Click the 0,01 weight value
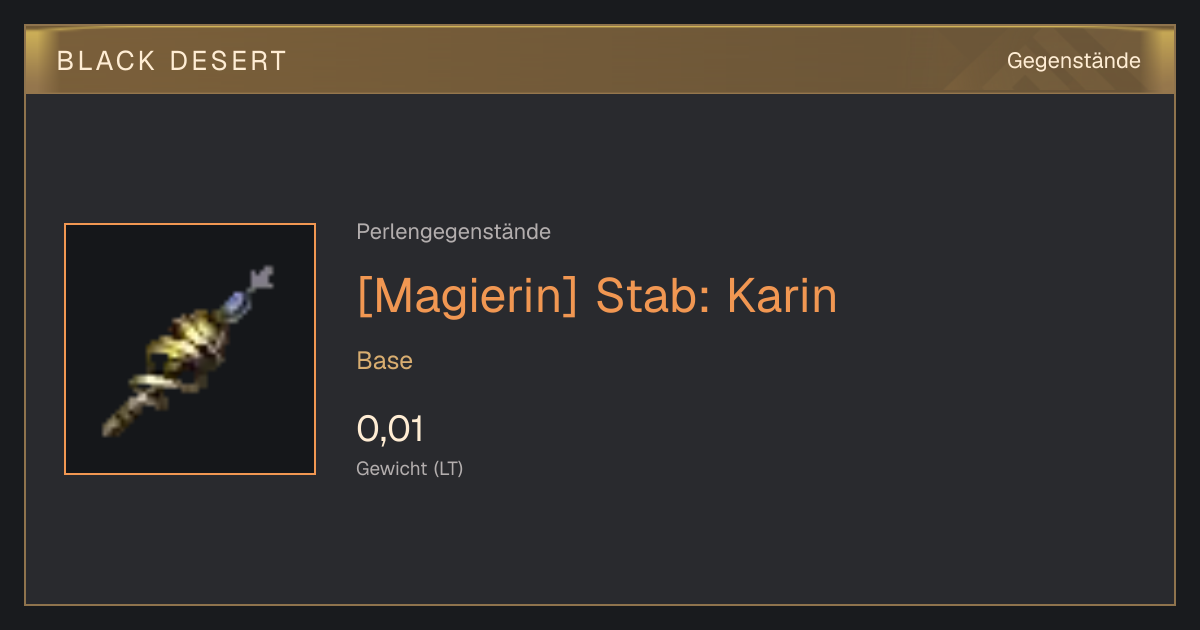Screen dimensions: 1200x630 click(390, 429)
